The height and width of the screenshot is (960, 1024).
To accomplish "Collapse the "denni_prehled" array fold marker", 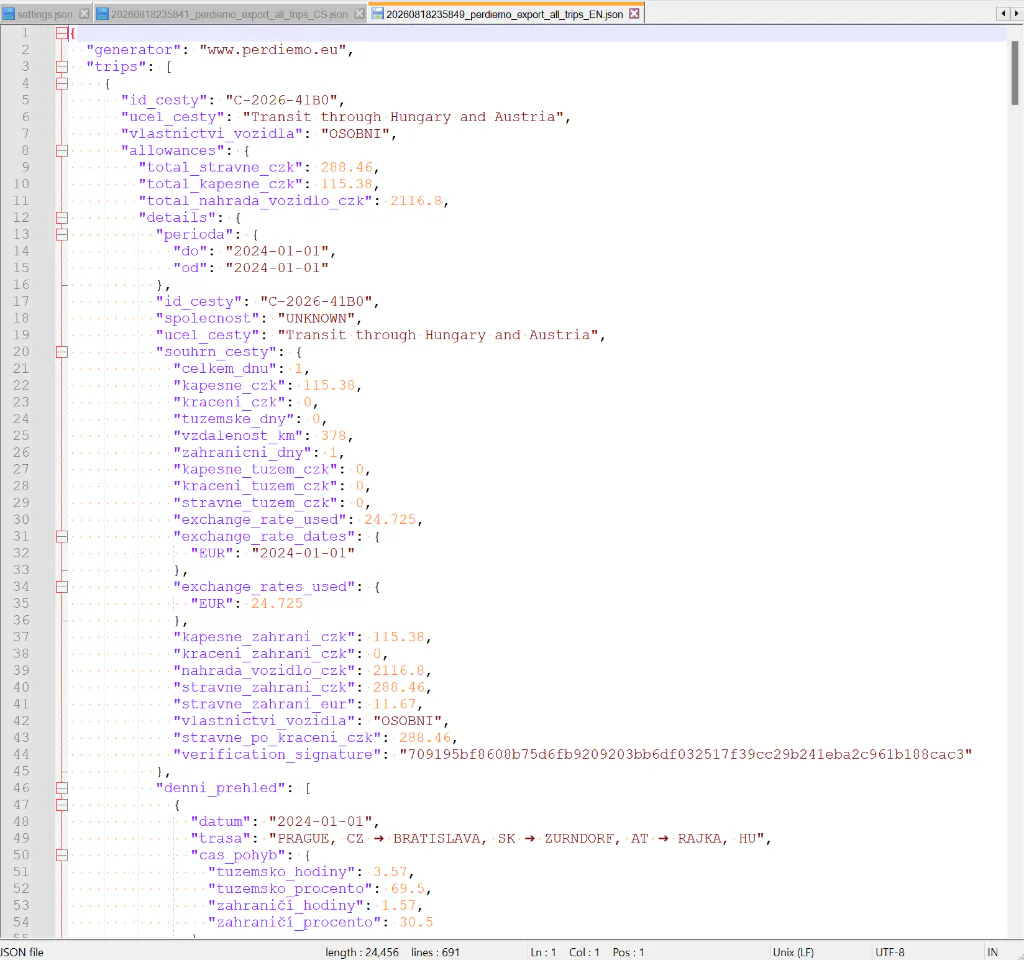I will tap(61, 788).
